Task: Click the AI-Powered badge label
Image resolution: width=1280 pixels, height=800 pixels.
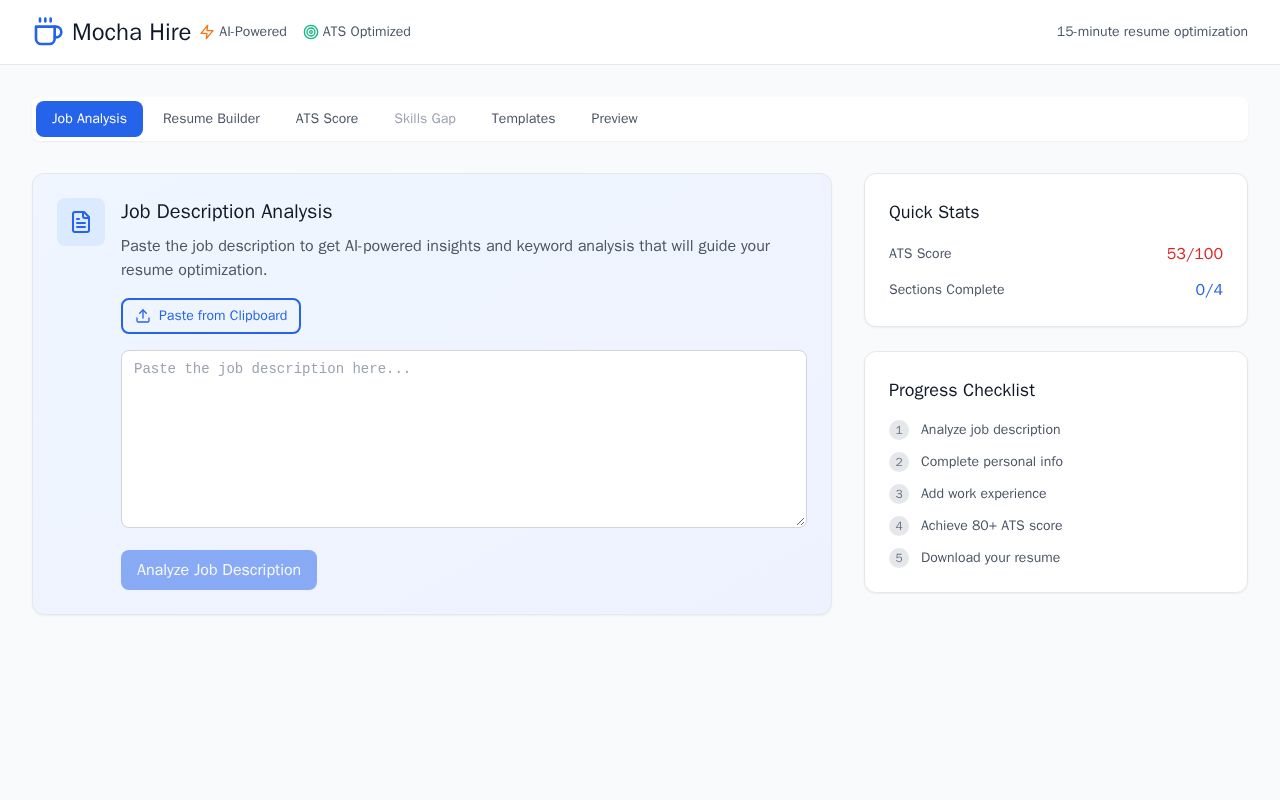Action: coord(253,32)
